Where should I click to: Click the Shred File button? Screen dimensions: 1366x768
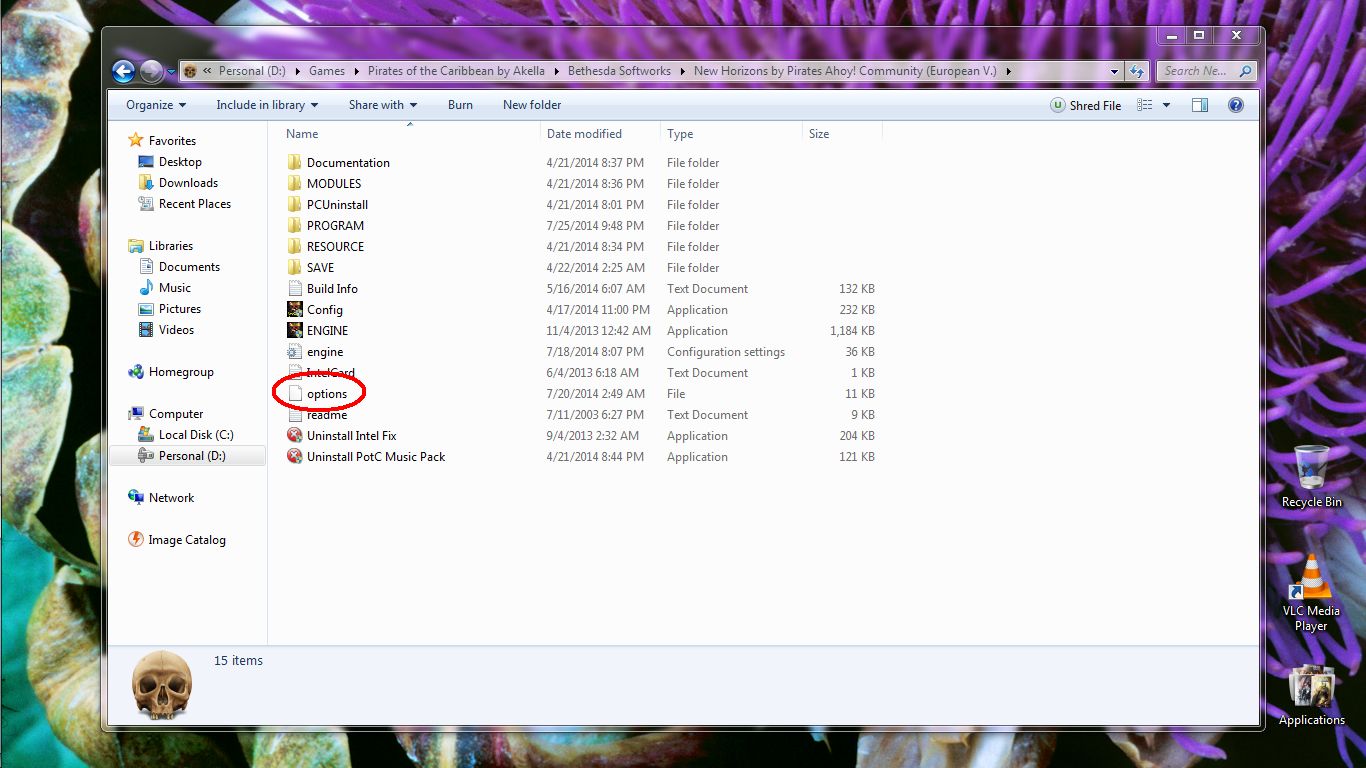pos(1086,105)
